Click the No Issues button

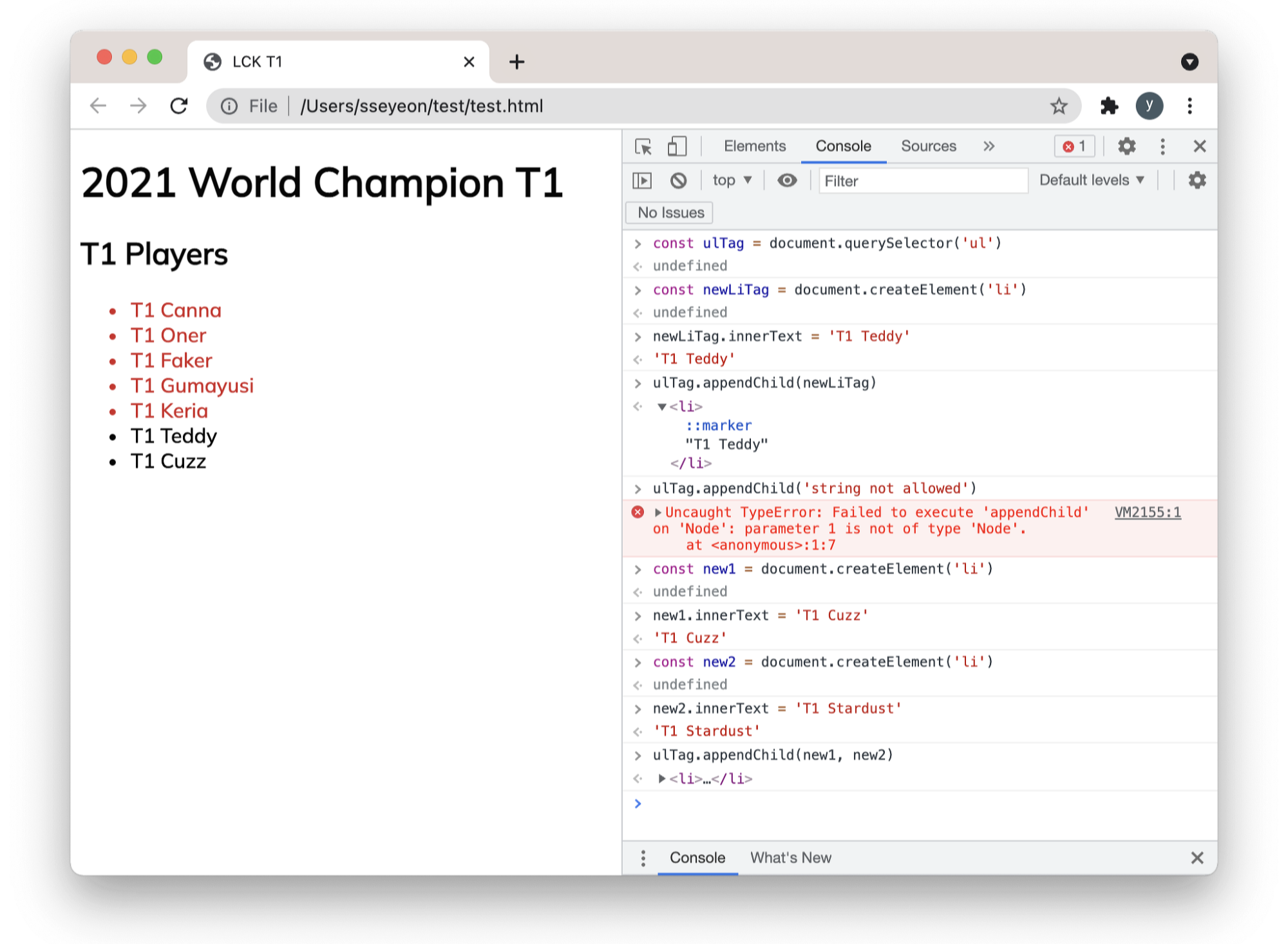(x=670, y=213)
